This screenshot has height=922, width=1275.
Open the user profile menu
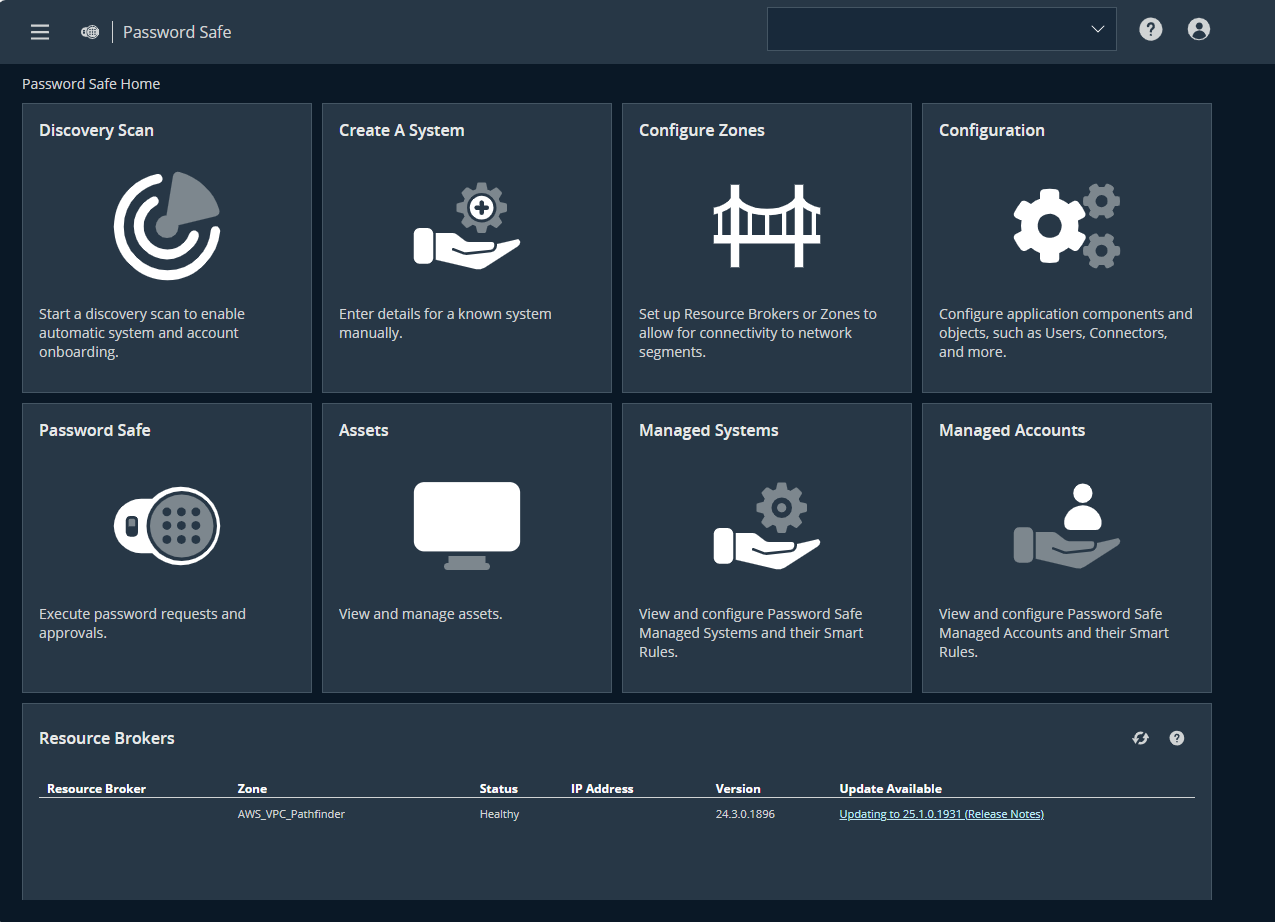1198,29
